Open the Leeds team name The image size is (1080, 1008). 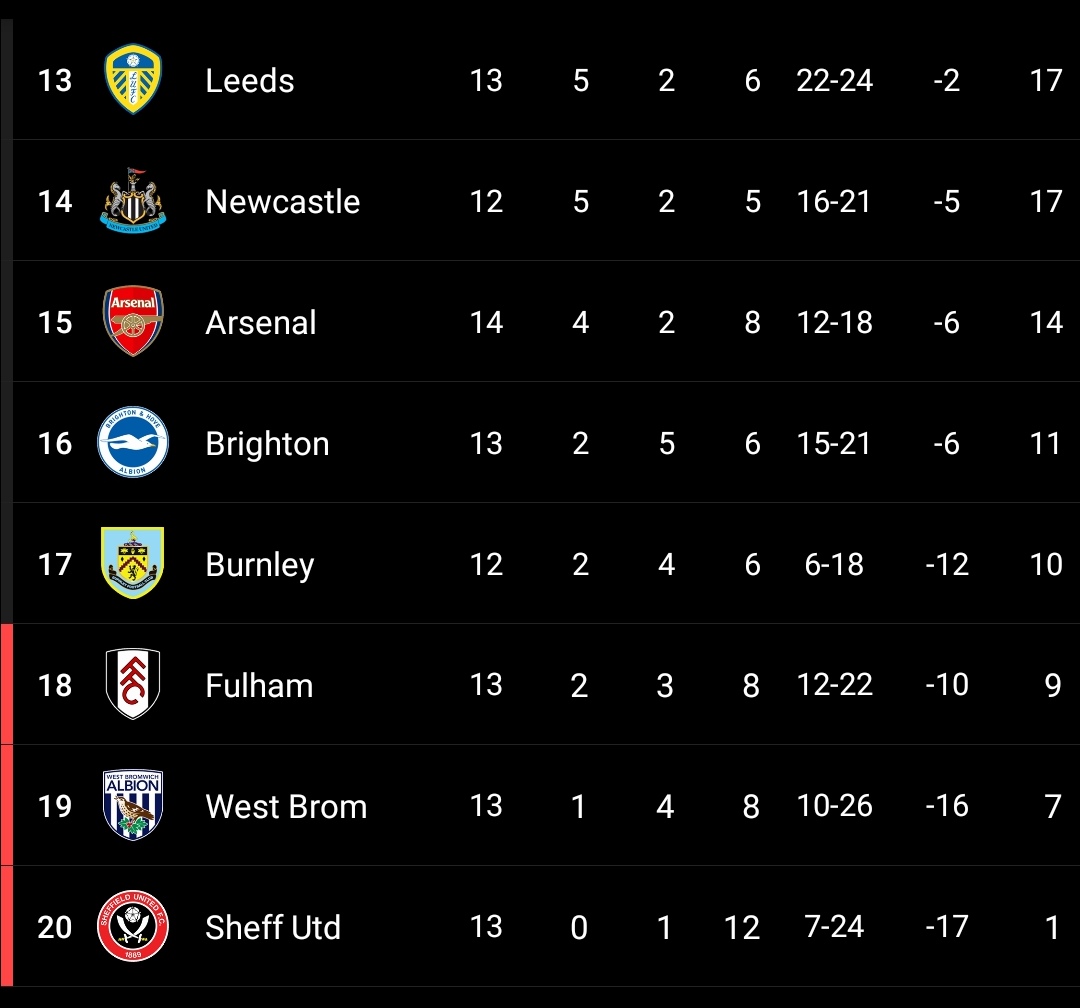pyautogui.click(x=250, y=81)
